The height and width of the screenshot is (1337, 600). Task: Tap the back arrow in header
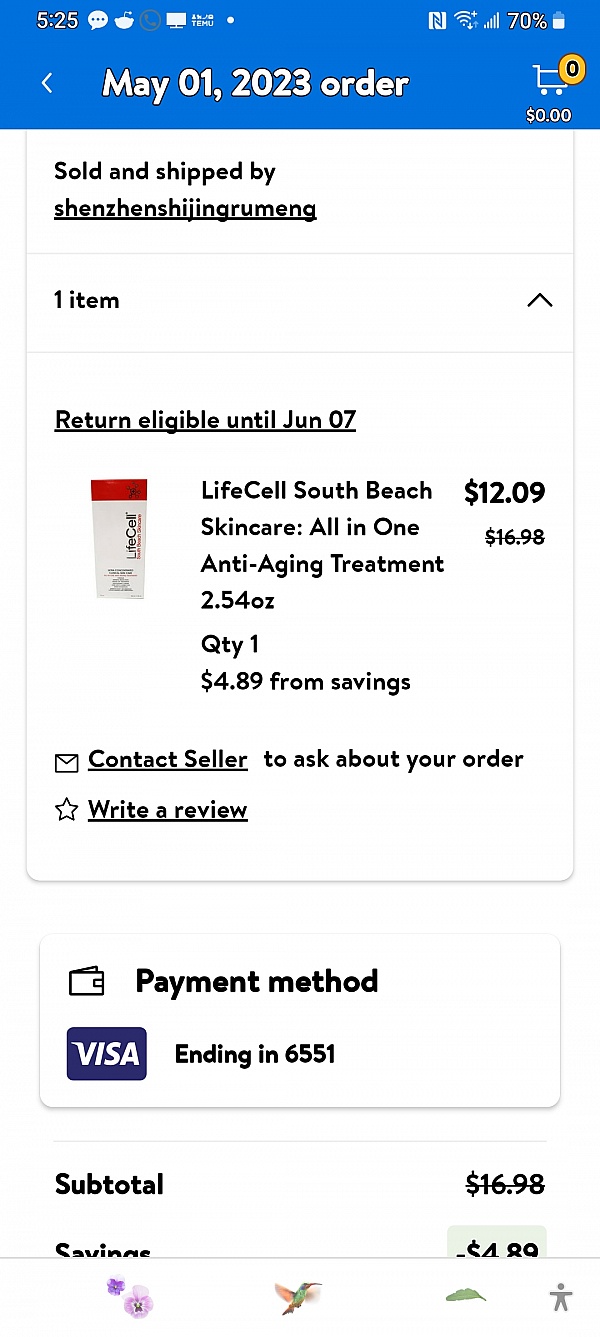click(47, 83)
